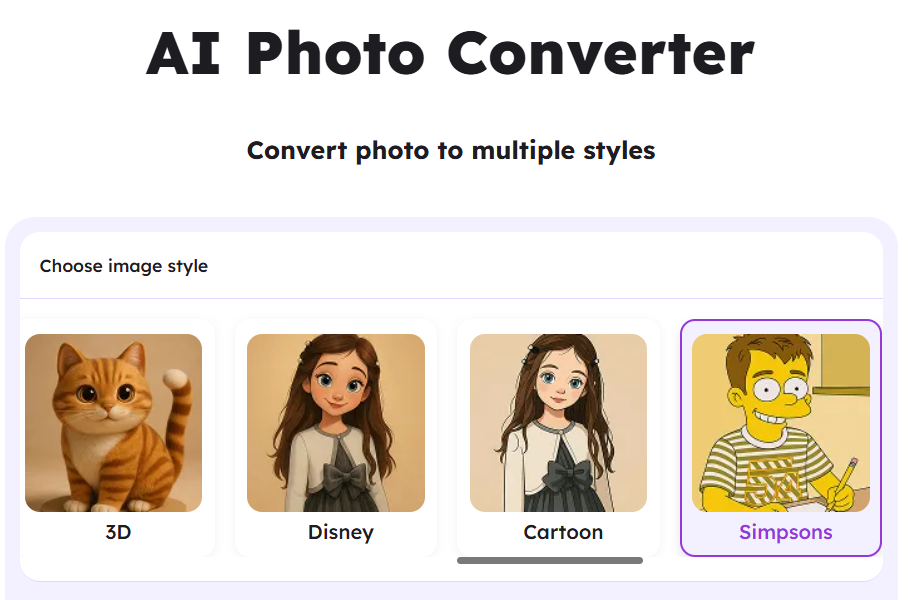The width and height of the screenshot is (912, 600).
Task: Select the Simpsons style preview image
Action: click(x=780, y=422)
